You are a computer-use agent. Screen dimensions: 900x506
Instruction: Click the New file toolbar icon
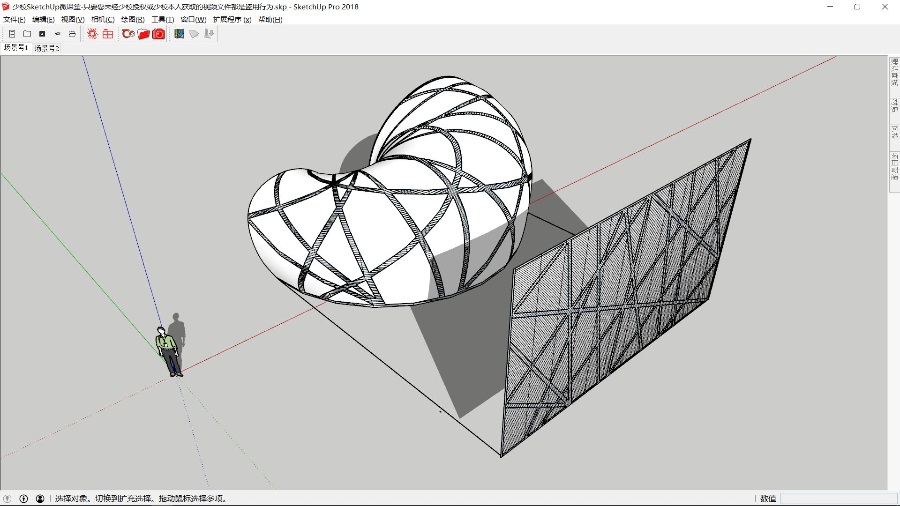pyautogui.click(x=11, y=34)
